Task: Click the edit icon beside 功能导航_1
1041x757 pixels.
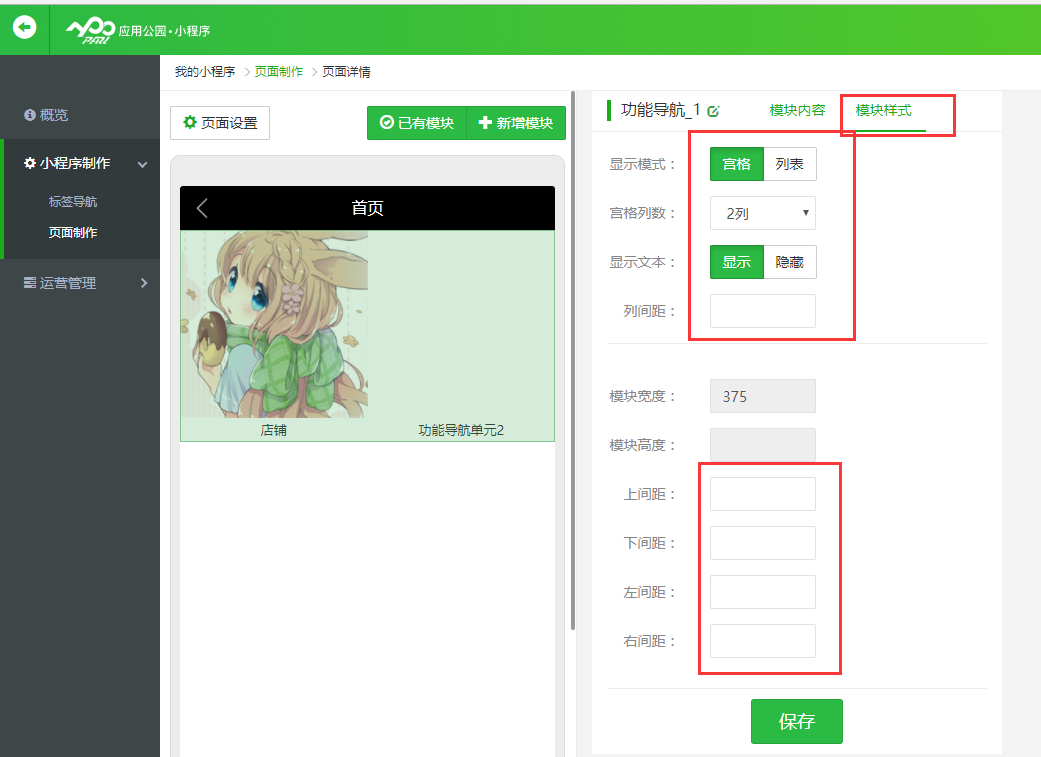Action: (x=713, y=111)
